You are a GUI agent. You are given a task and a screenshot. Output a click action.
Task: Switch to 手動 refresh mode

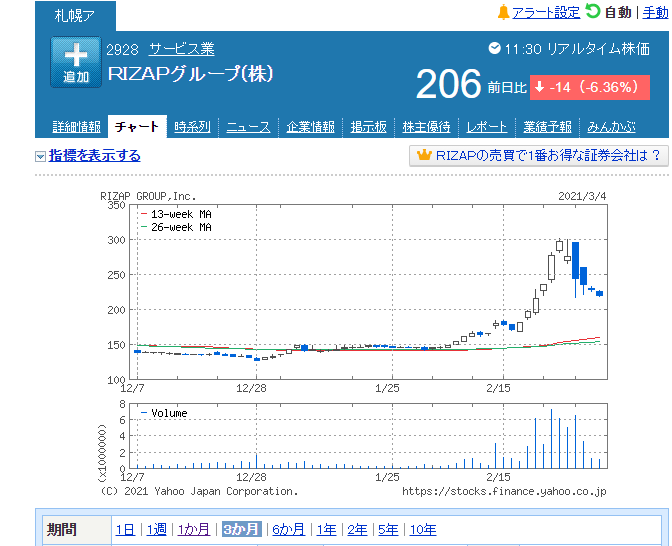(655, 13)
